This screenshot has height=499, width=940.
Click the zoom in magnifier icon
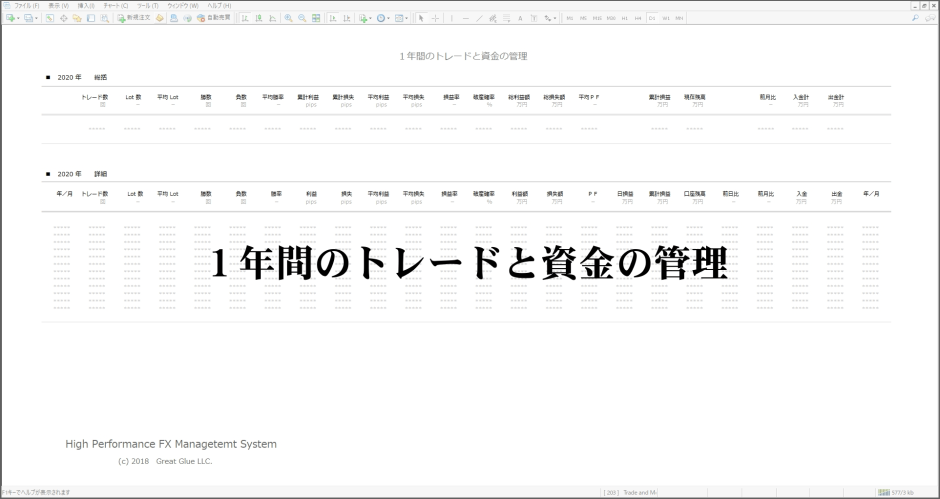tap(288, 18)
